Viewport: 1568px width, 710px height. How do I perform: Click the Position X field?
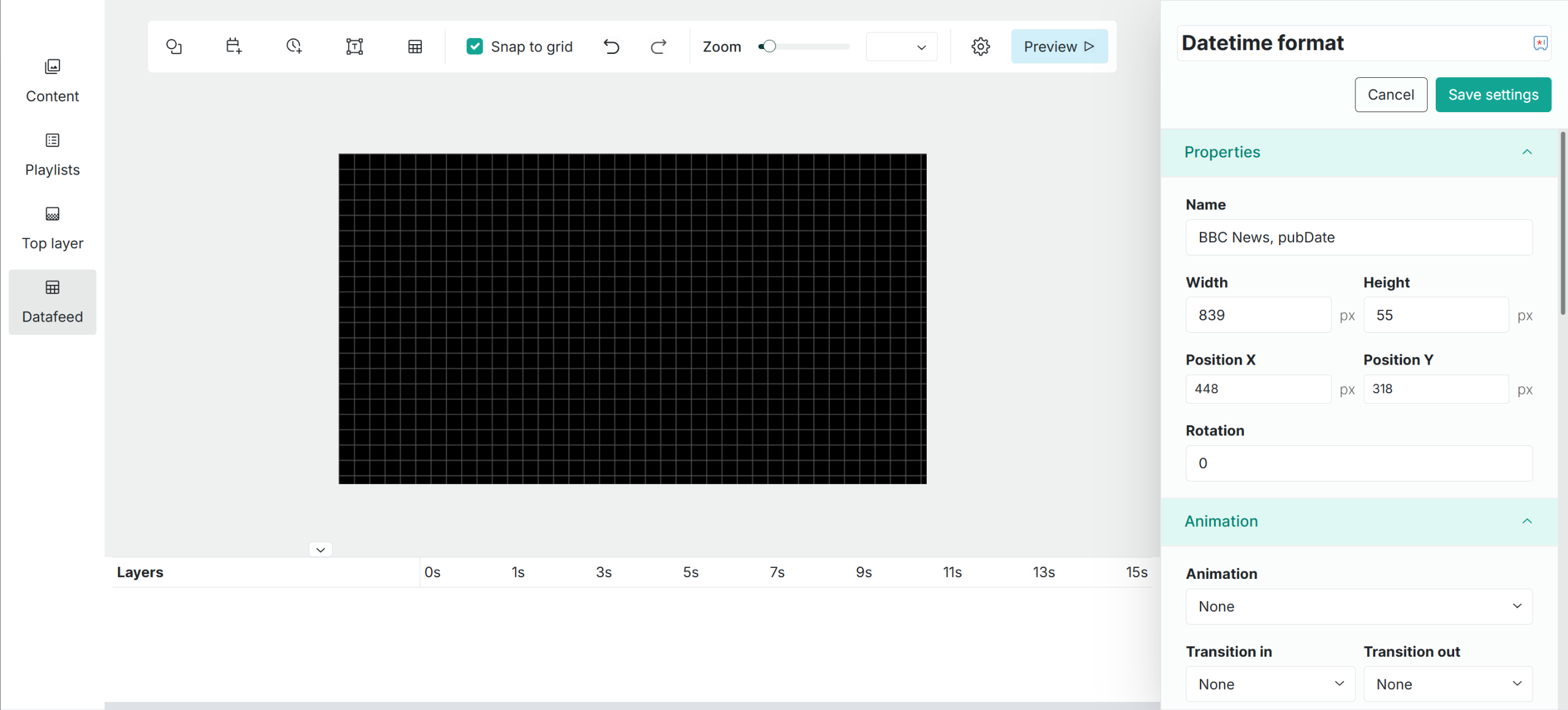click(x=1258, y=389)
